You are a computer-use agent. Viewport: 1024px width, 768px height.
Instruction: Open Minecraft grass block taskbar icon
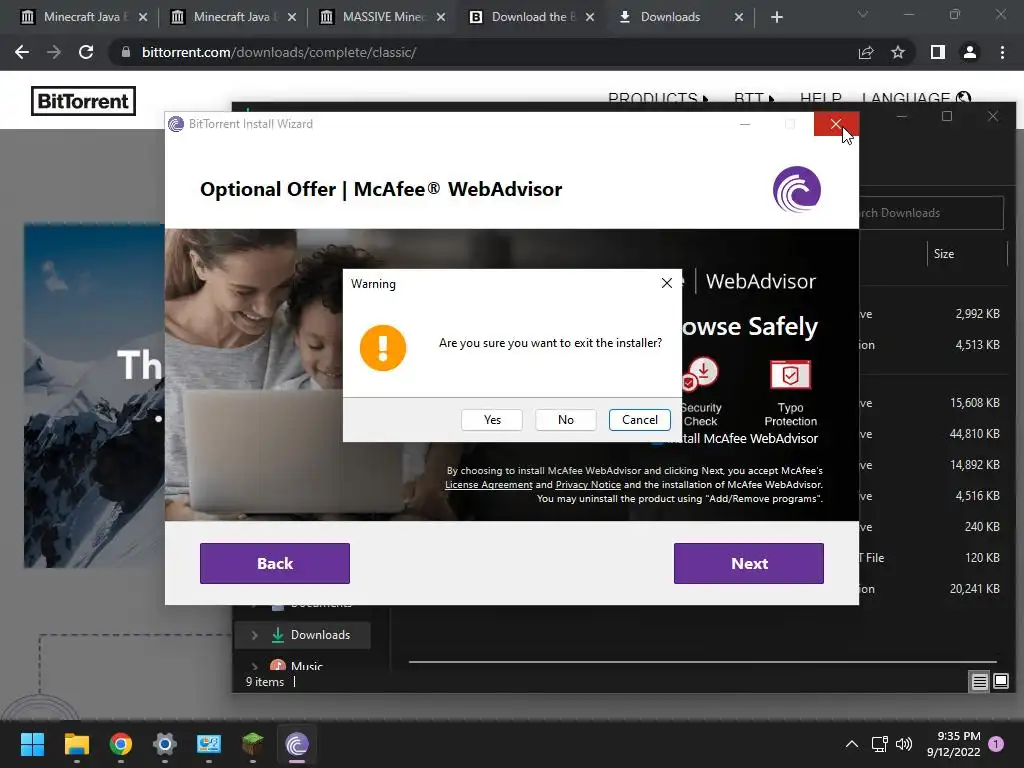click(x=253, y=744)
